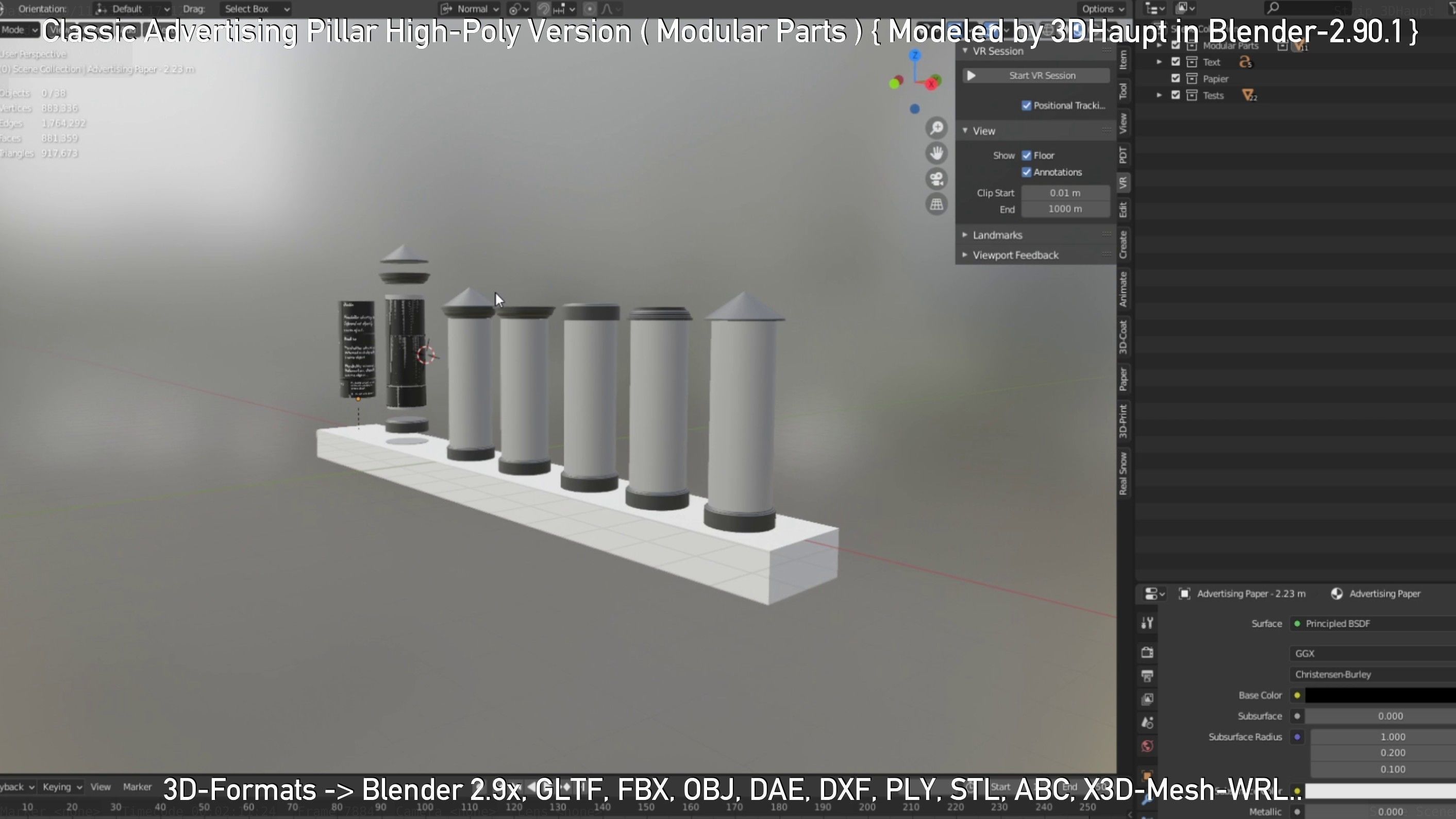The width and height of the screenshot is (1456, 819).
Task: Switch to the PDT sidebar tab
Action: [x=1123, y=155]
